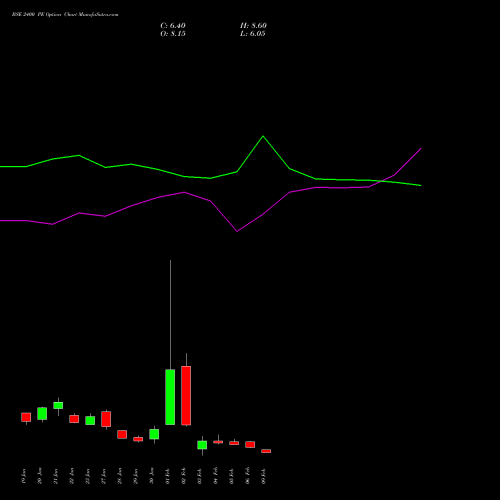
Task: Select the red candle for 06 Feb
Action: 250,444
